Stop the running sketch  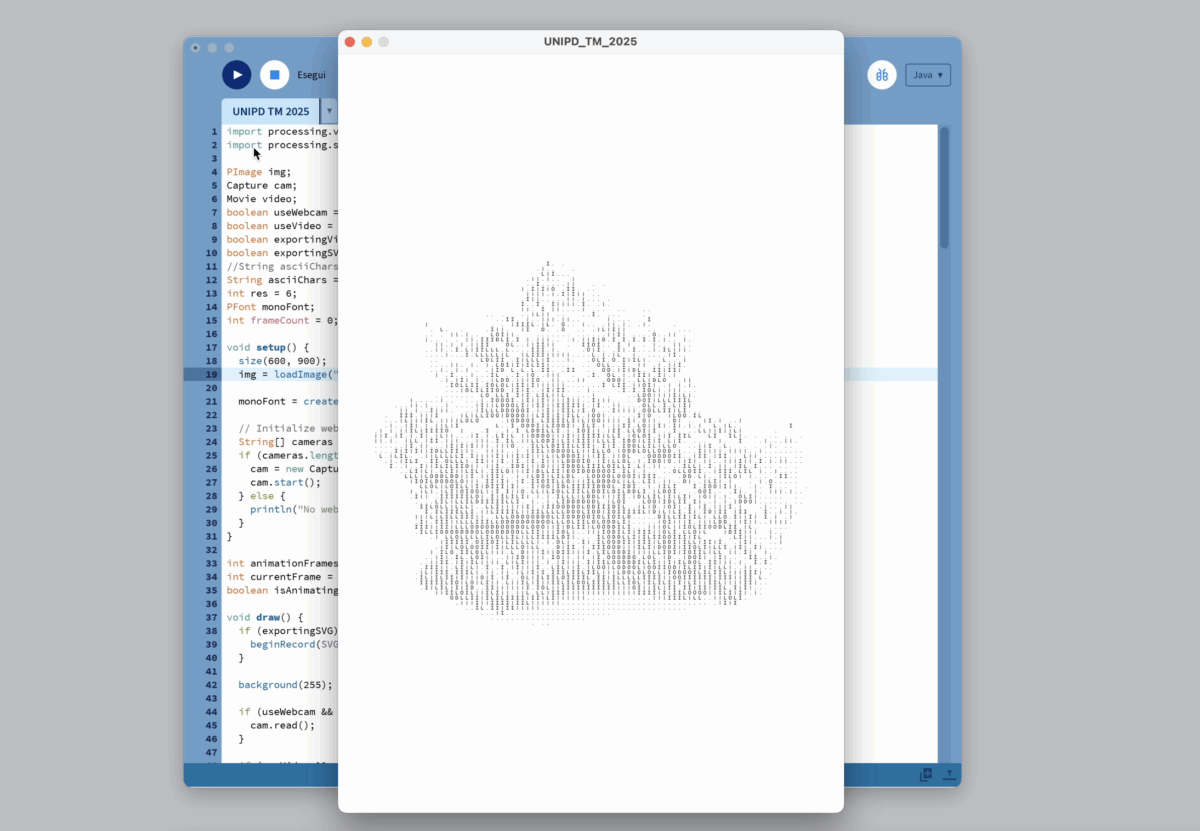coord(274,75)
